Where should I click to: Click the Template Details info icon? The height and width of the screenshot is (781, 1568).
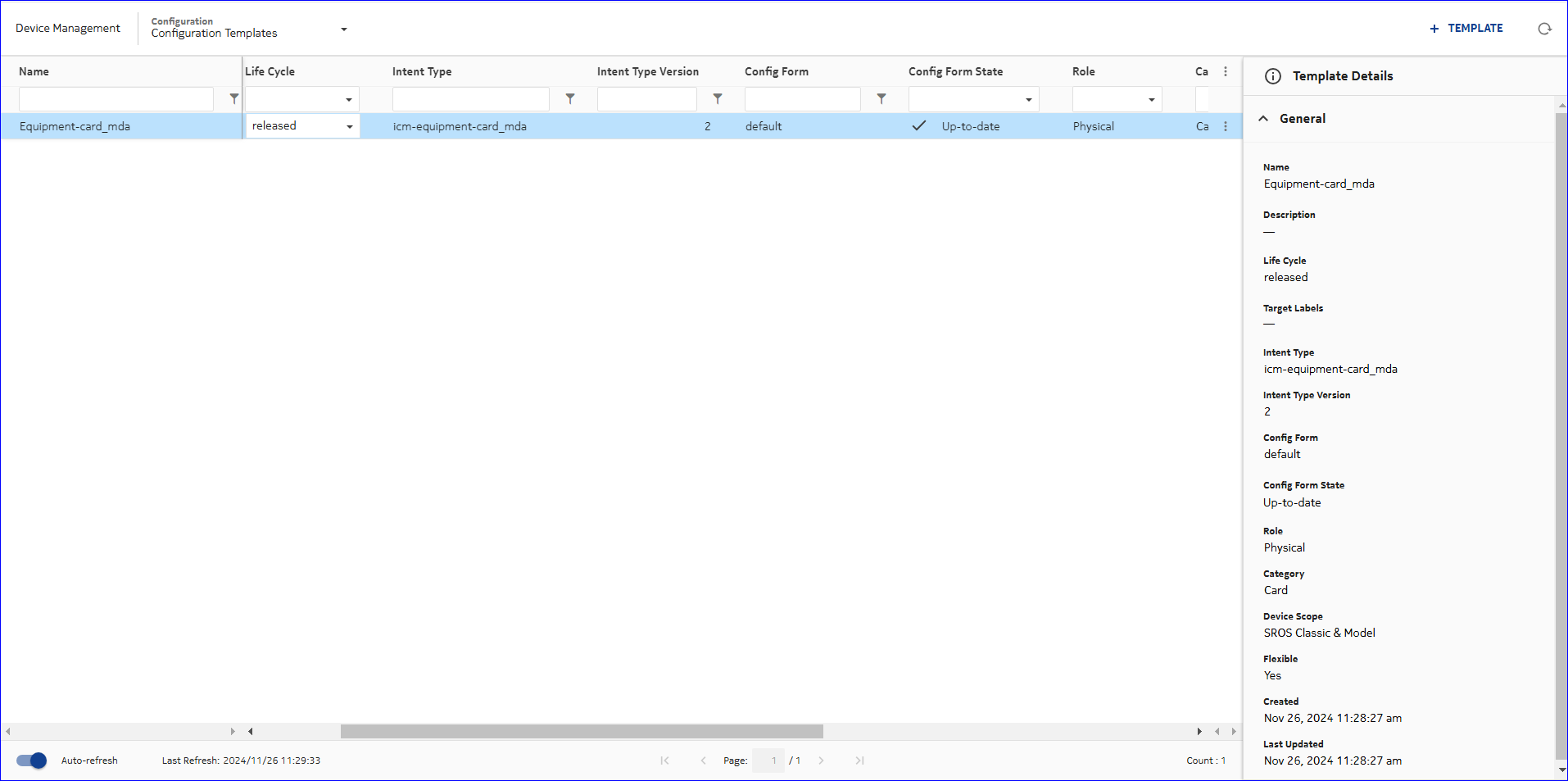1273,76
